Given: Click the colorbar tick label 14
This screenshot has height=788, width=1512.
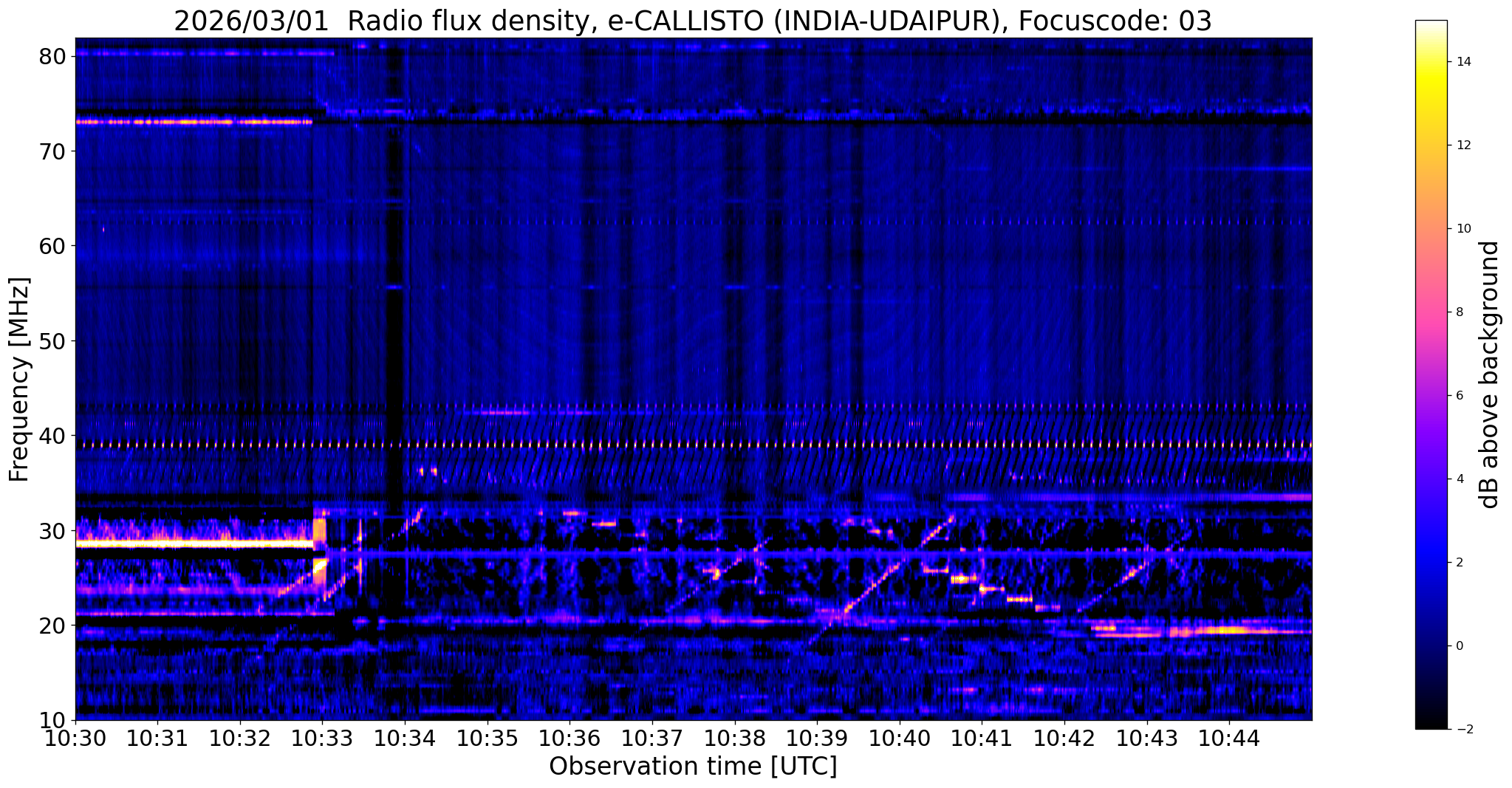Looking at the screenshot, I should (x=1462, y=62).
